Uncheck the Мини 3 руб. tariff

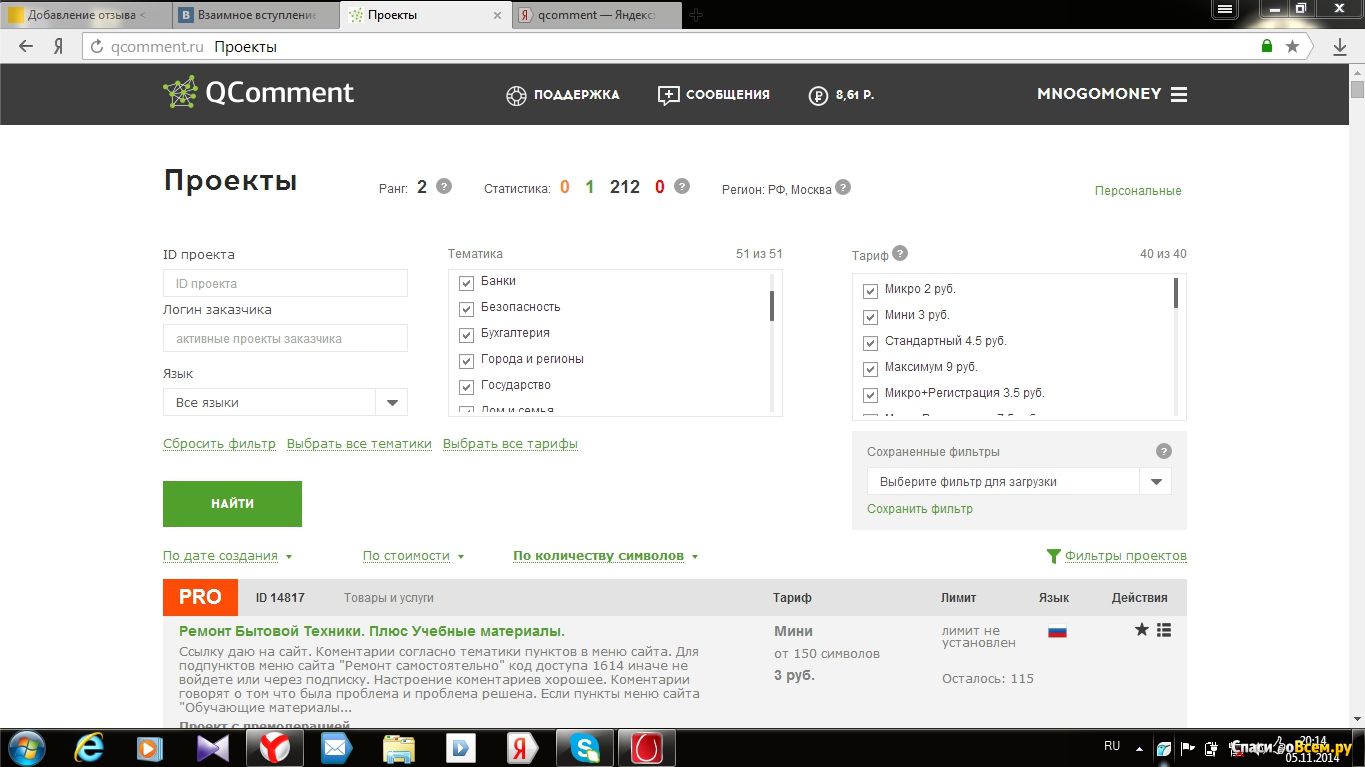point(870,317)
